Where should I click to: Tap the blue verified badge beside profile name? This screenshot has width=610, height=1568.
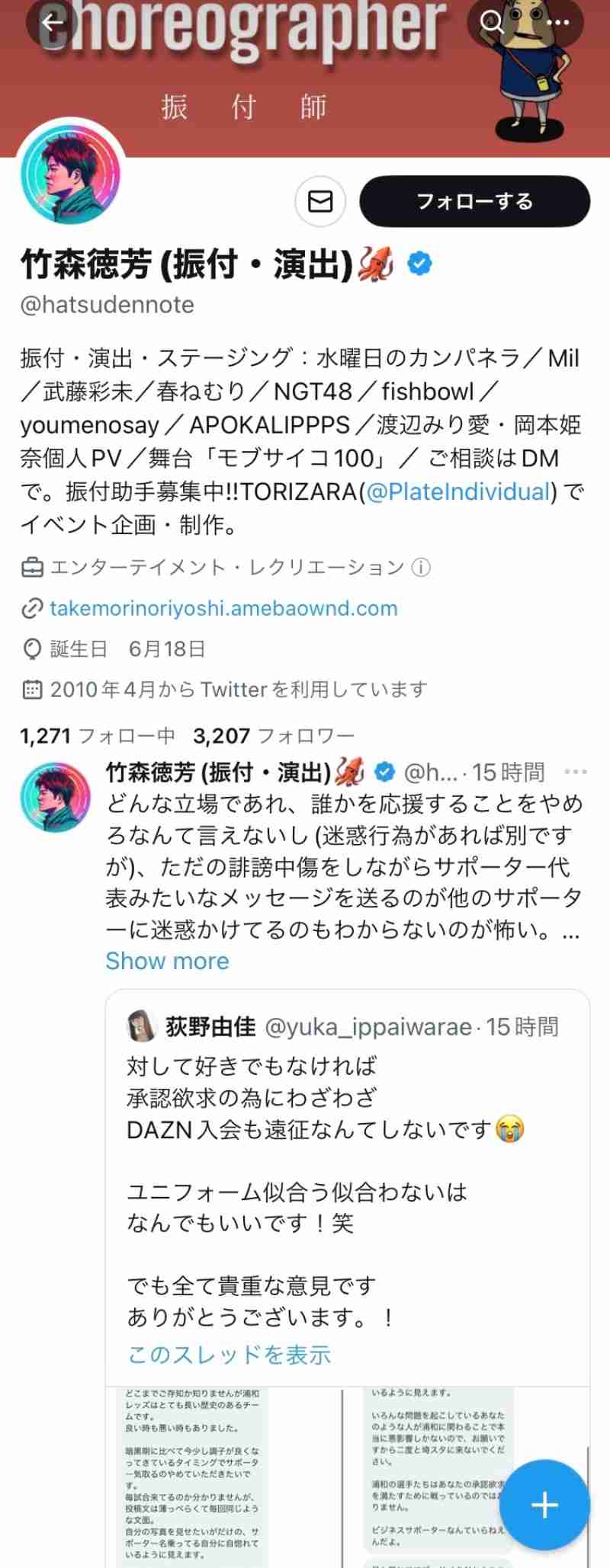[419, 264]
